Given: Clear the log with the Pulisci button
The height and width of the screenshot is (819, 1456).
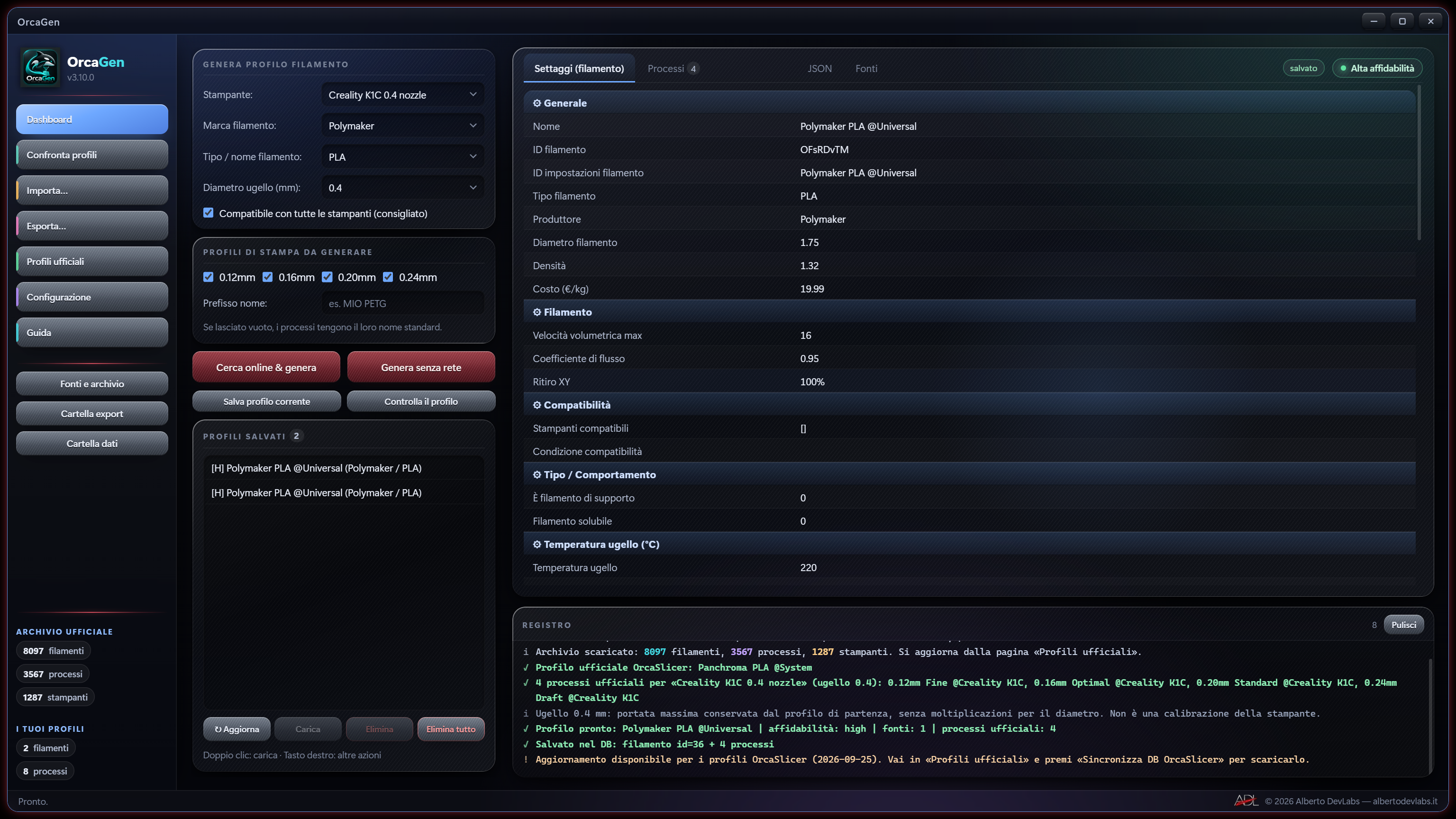Looking at the screenshot, I should pos(1403,625).
